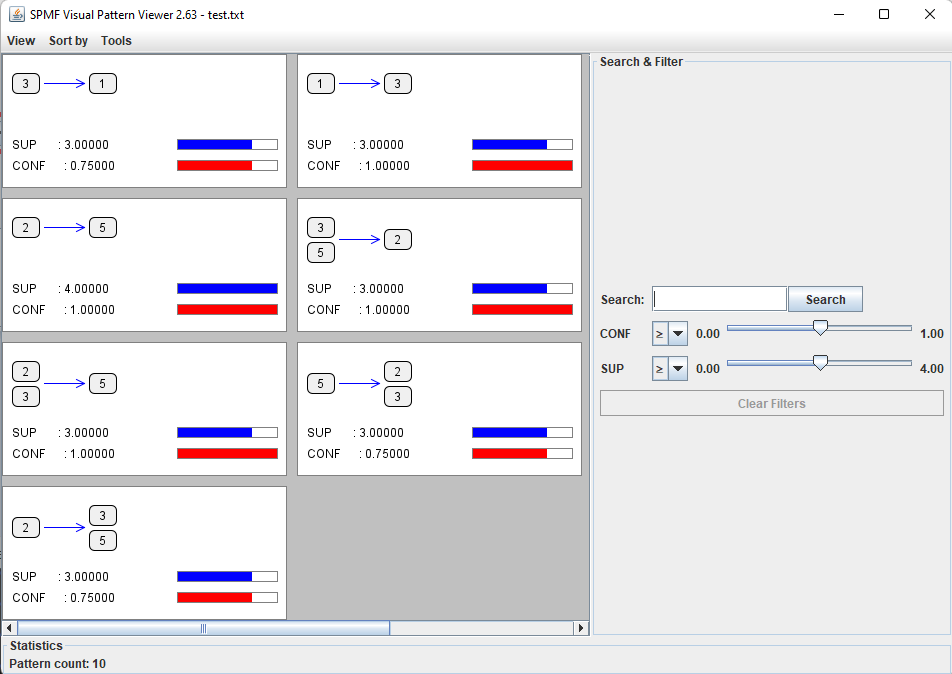Image resolution: width=952 pixels, height=674 pixels.
Task: Click the Search button
Action: click(825, 299)
